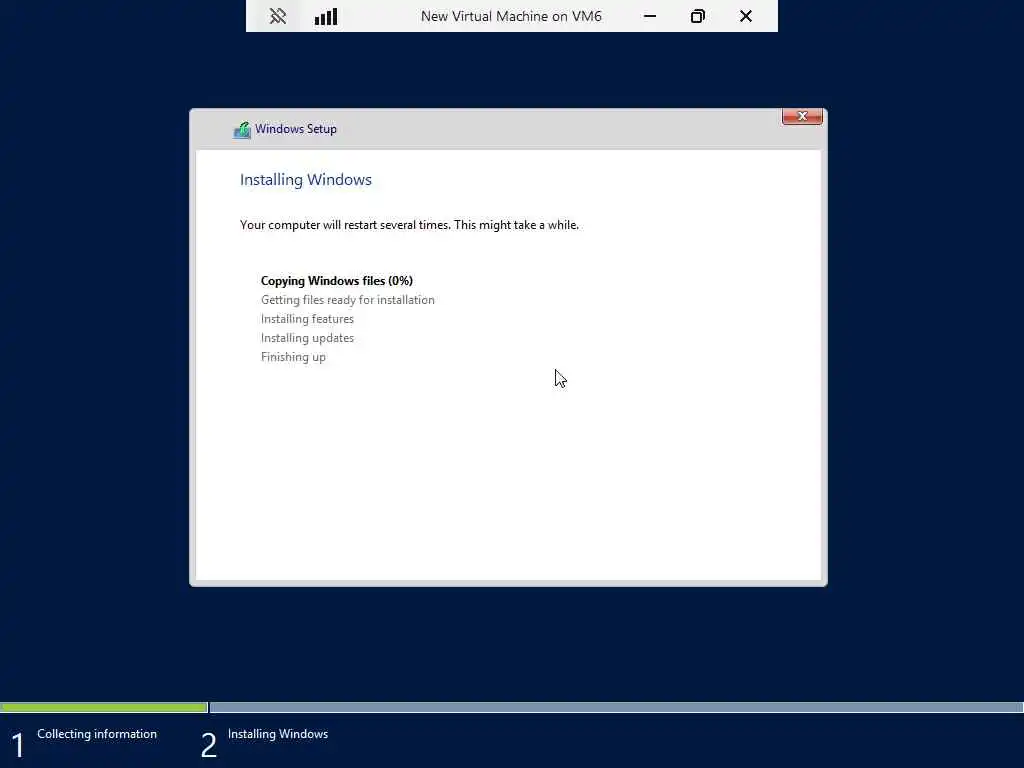
Task: Close the New Virtual Machine on VM6 session
Action: (746, 16)
